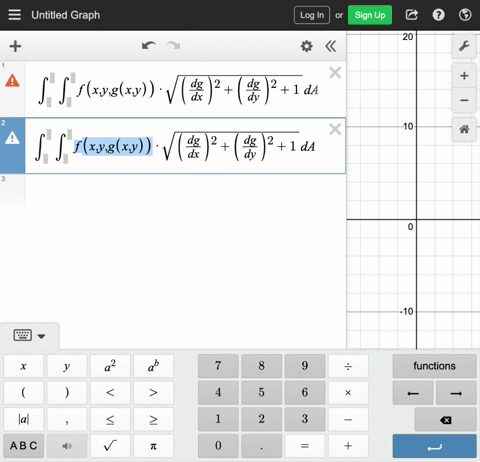Click warning icon on expression 1

coord(12,81)
